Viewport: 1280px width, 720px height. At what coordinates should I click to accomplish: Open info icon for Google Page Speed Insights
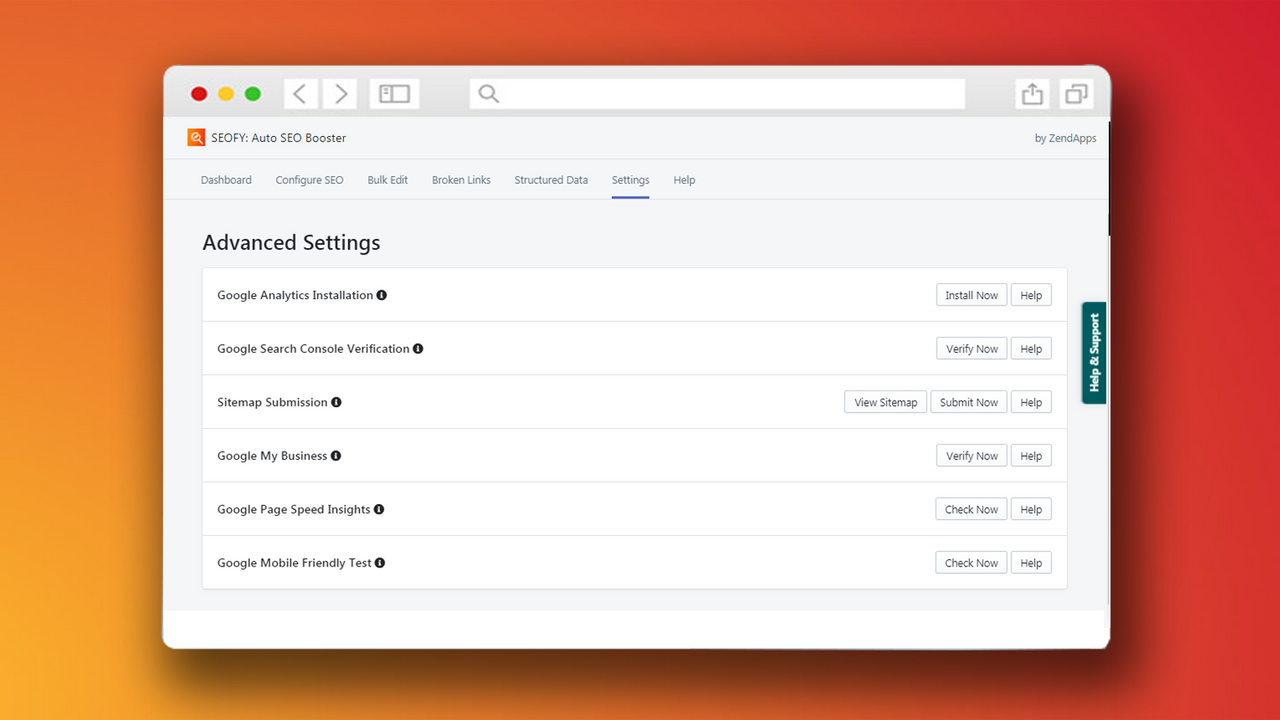pos(378,509)
